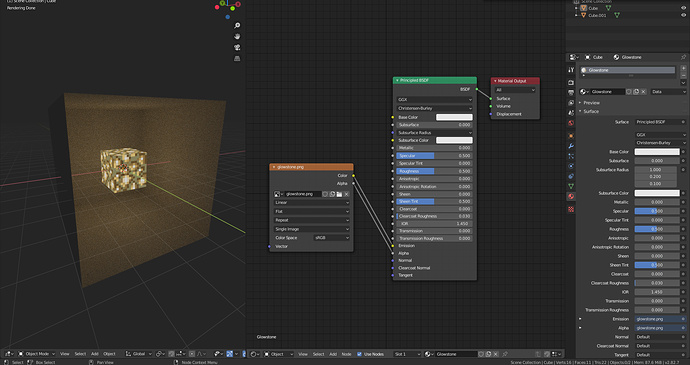Collapse the Material Output node
Screen dimensions: 690x365
click(x=495, y=81)
